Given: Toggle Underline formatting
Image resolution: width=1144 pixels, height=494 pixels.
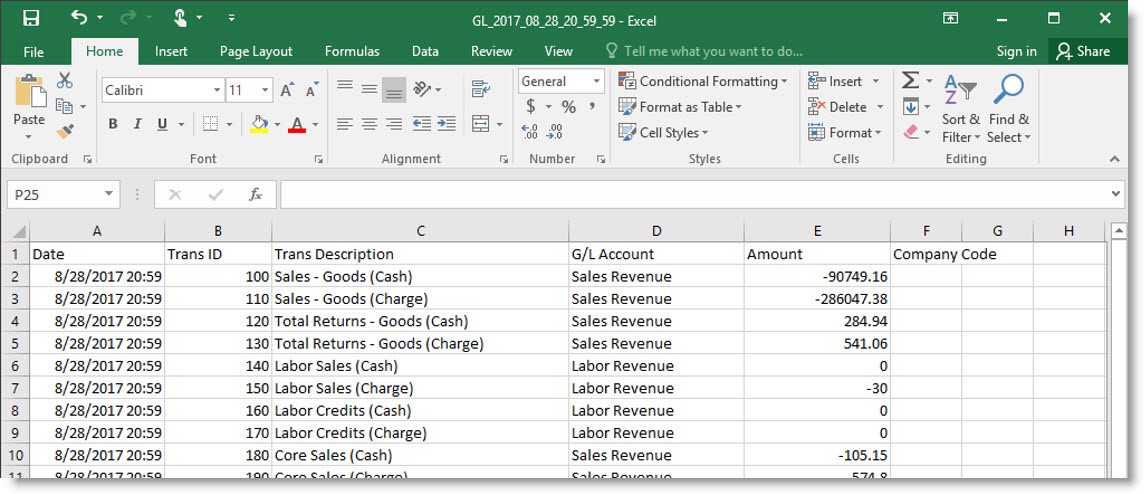Looking at the screenshot, I should [162, 124].
